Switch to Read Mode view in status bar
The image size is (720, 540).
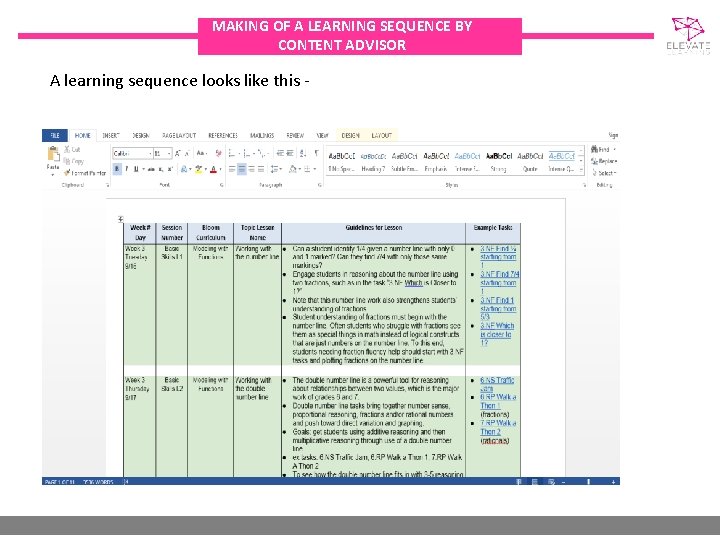[x=519, y=482]
